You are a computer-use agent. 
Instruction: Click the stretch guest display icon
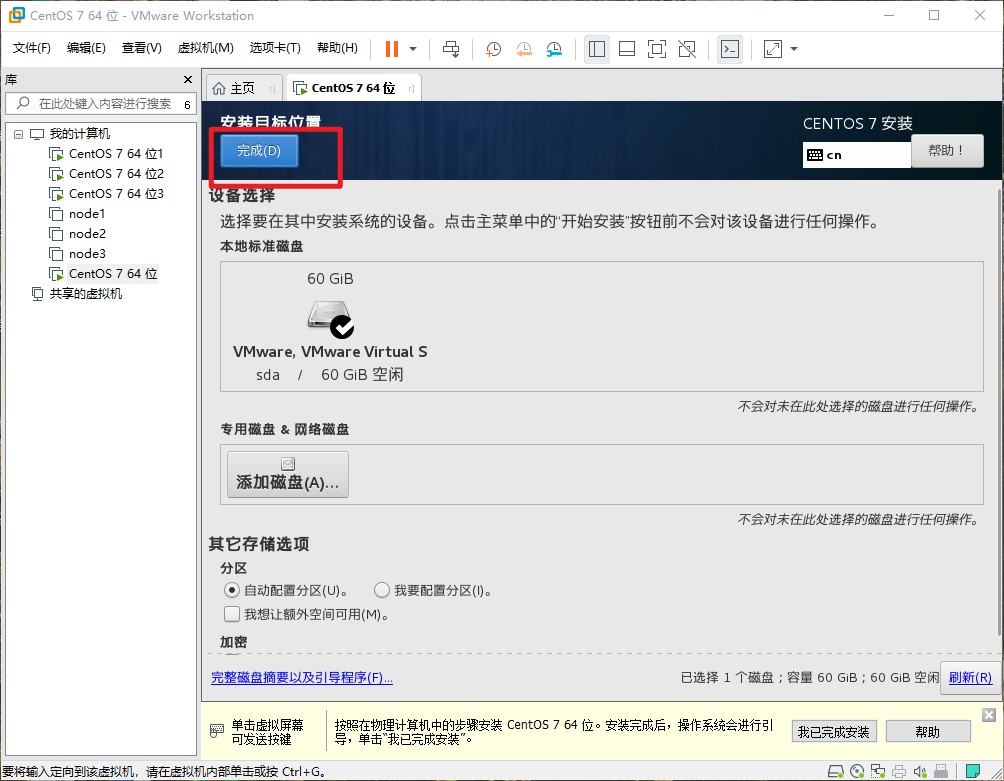pos(773,49)
